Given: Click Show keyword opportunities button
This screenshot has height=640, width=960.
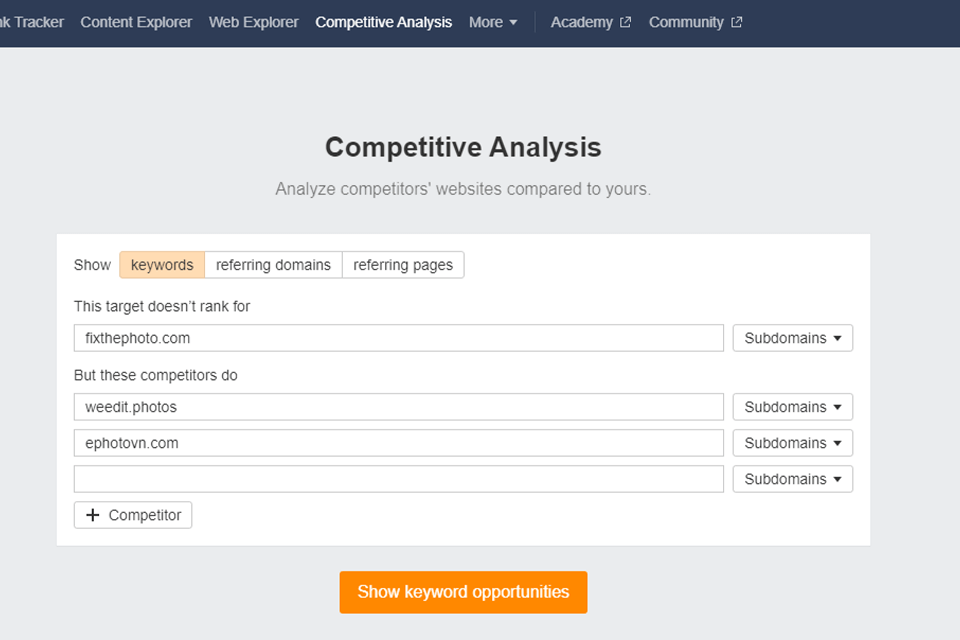Looking at the screenshot, I should pos(463,592).
